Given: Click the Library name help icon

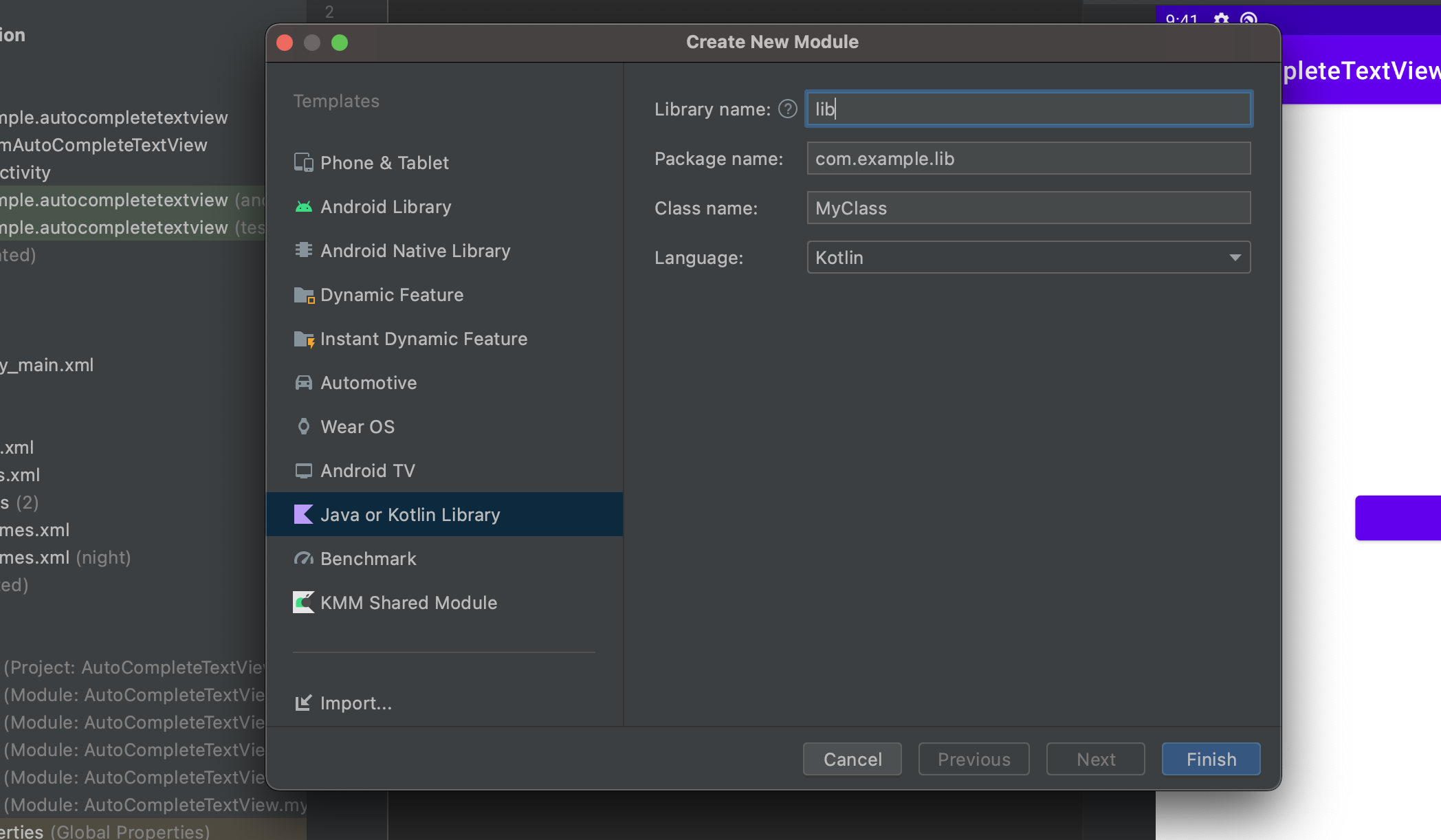Looking at the screenshot, I should [787, 109].
